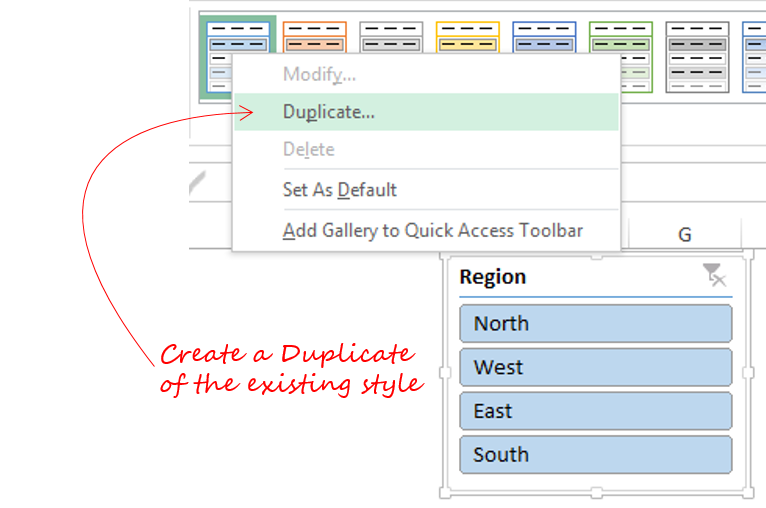
Task: Filter slicer by East
Action: pyautogui.click(x=596, y=411)
